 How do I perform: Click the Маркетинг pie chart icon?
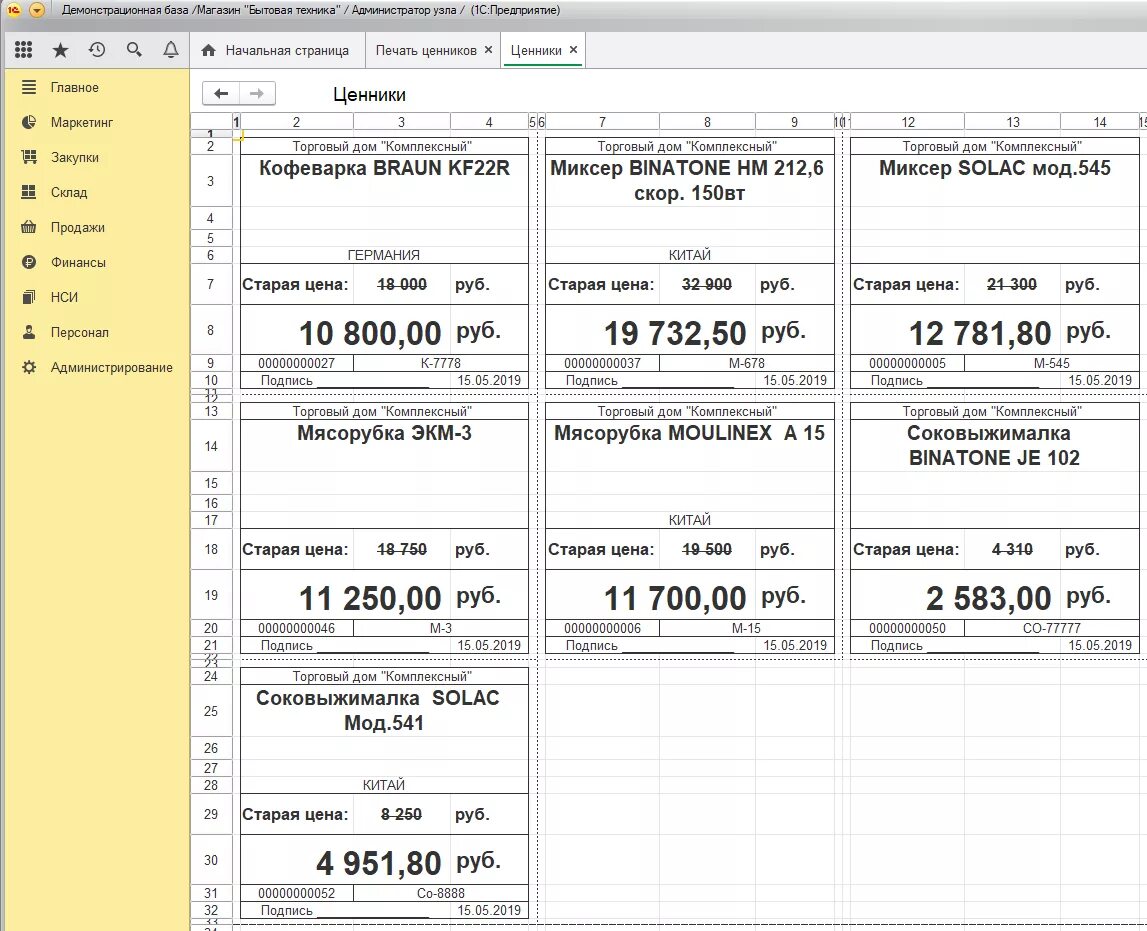click(x=29, y=122)
